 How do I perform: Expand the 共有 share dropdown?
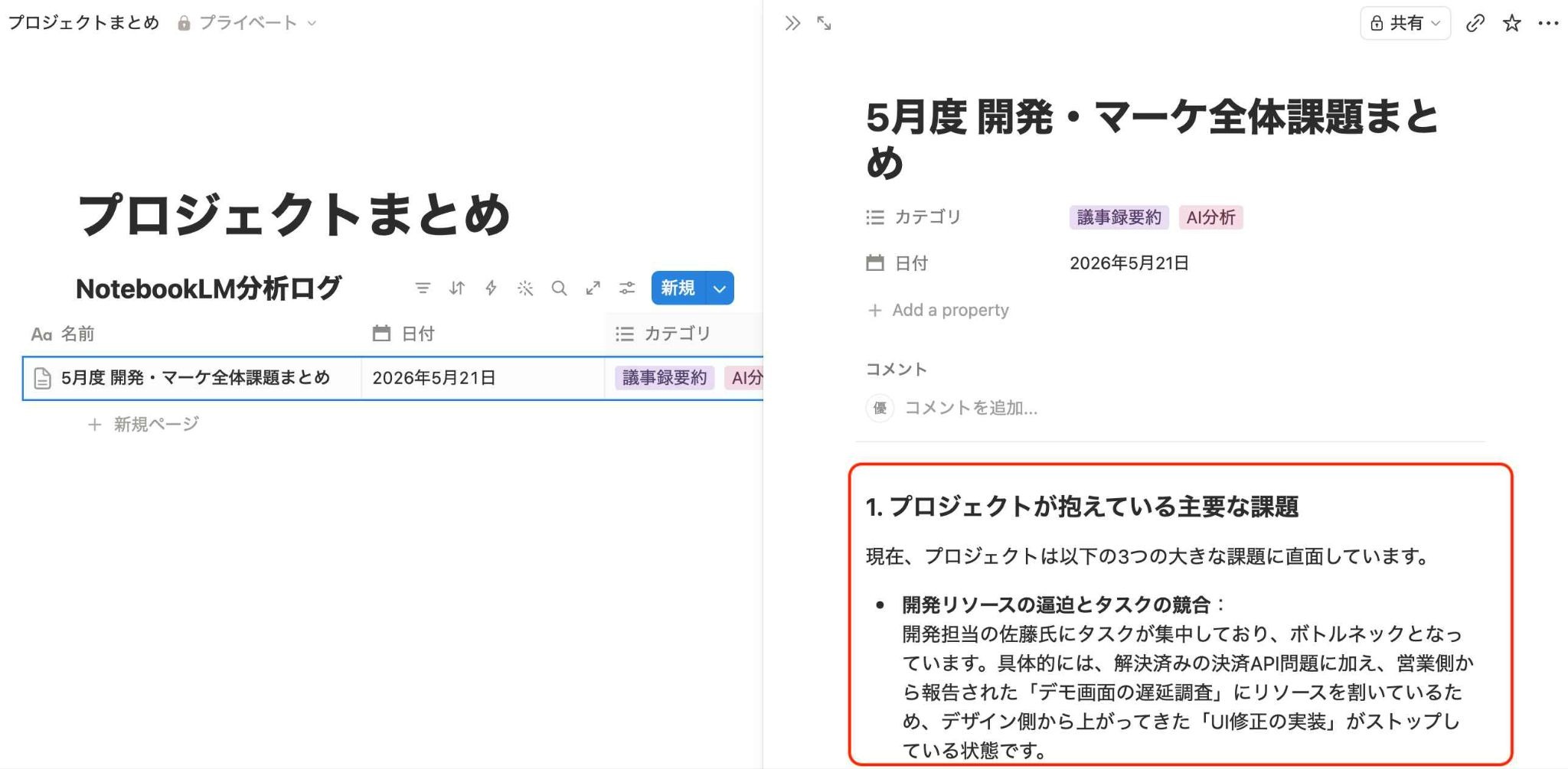[1405, 24]
